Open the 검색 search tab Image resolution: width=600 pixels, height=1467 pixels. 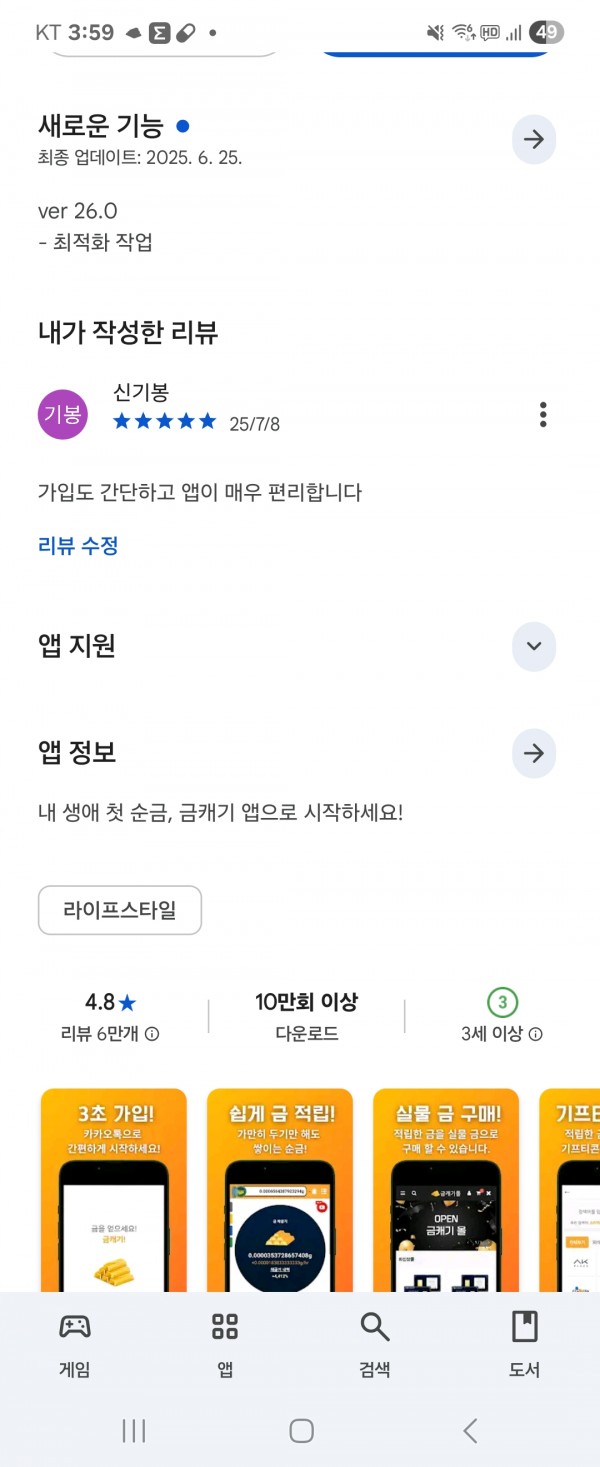pyautogui.click(x=375, y=1344)
